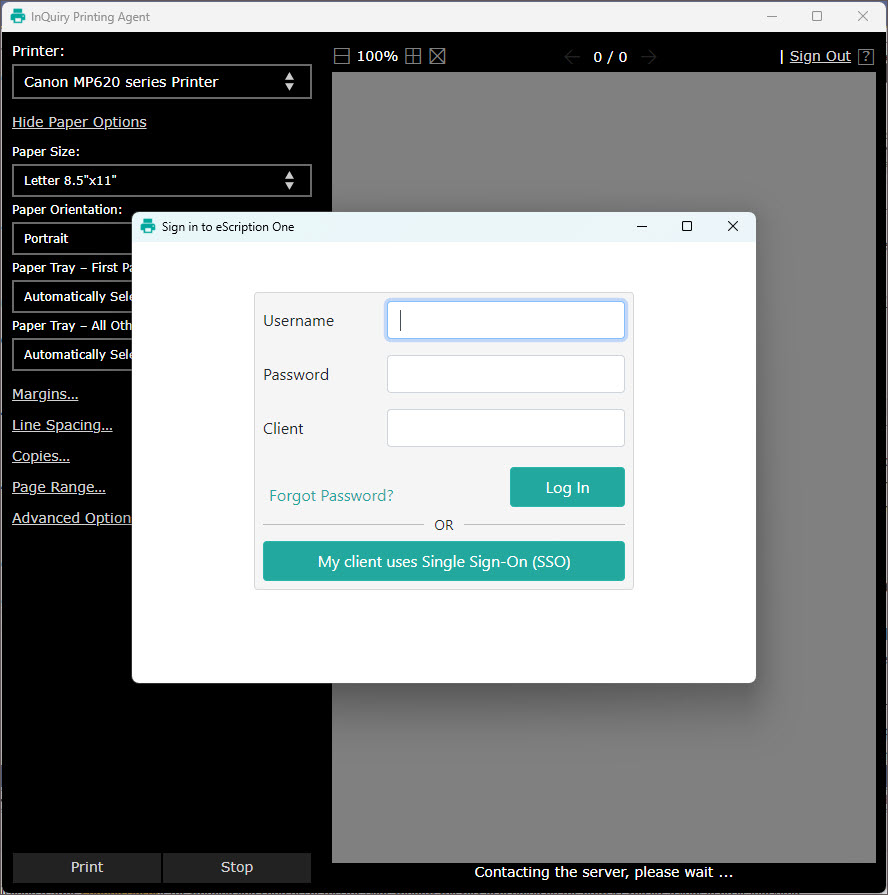
Task: Click the crossed-box fit page icon
Action: [x=437, y=57]
